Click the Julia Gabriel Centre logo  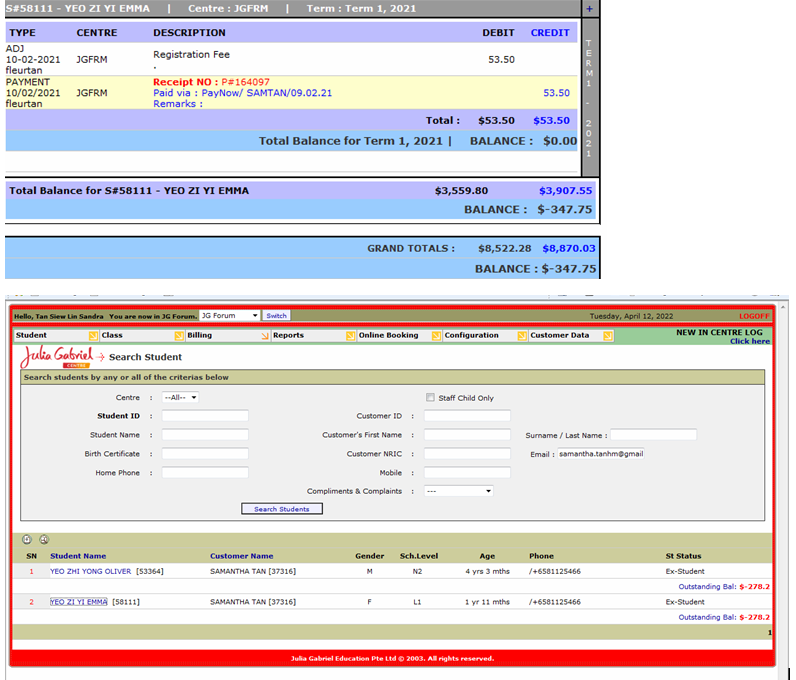[57, 356]
